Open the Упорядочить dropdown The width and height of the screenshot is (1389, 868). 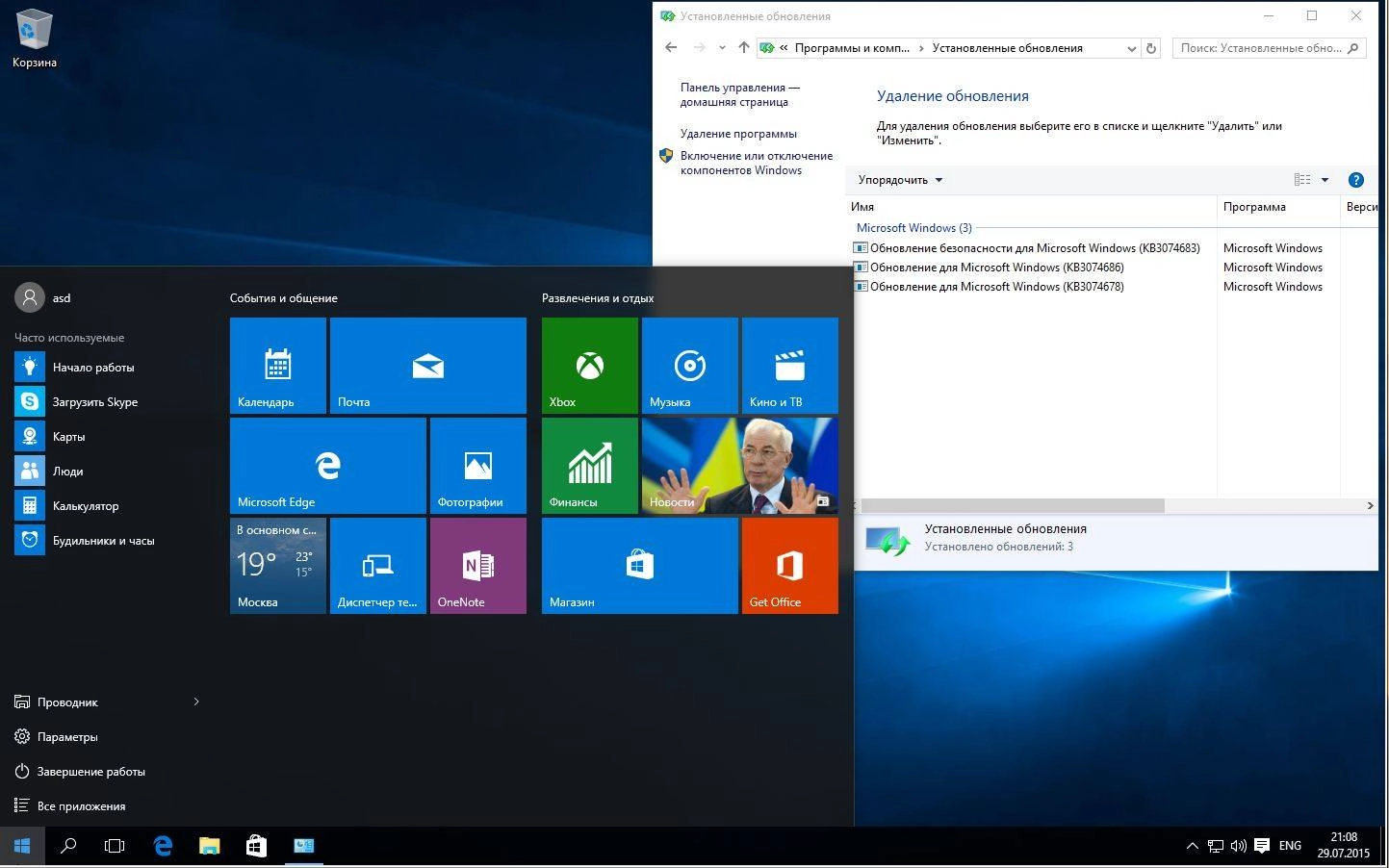click(x=900, y=180)
